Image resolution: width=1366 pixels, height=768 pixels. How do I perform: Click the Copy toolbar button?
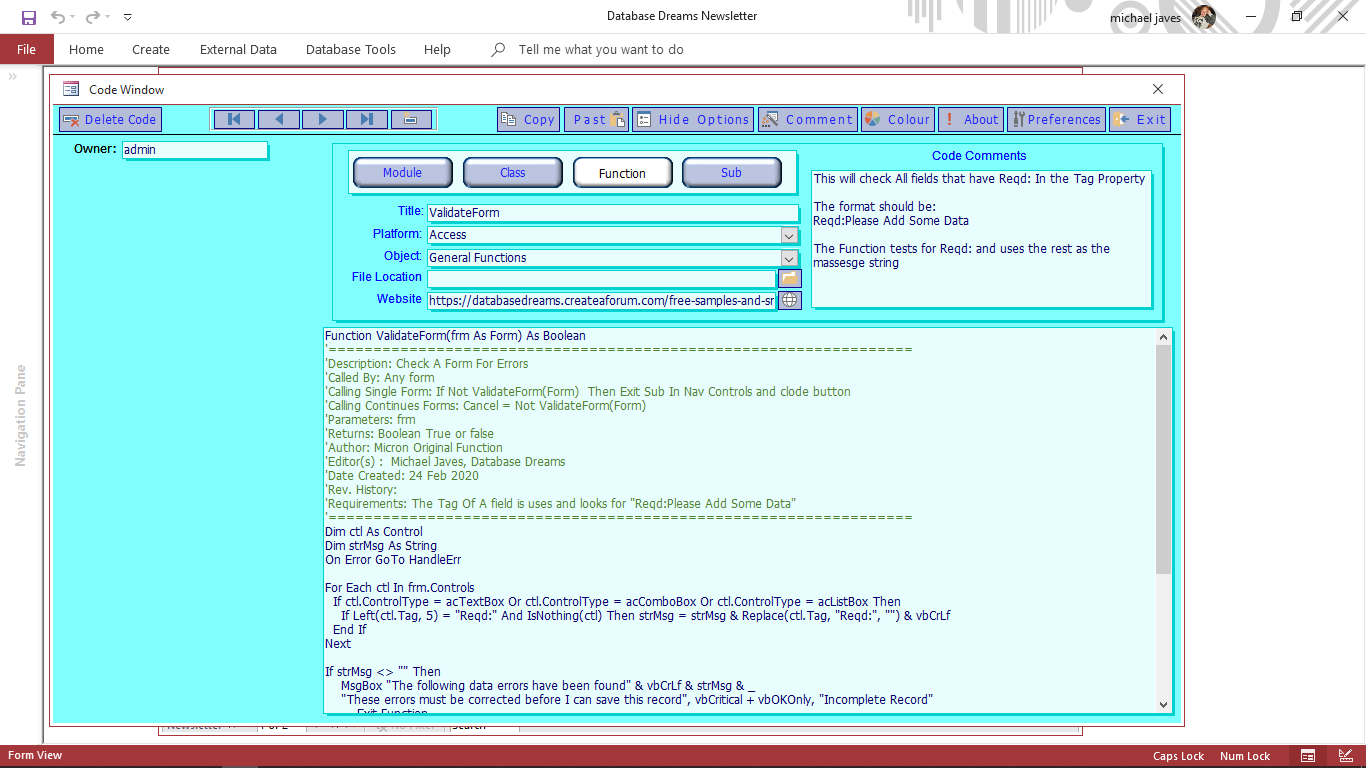(528, 120)
